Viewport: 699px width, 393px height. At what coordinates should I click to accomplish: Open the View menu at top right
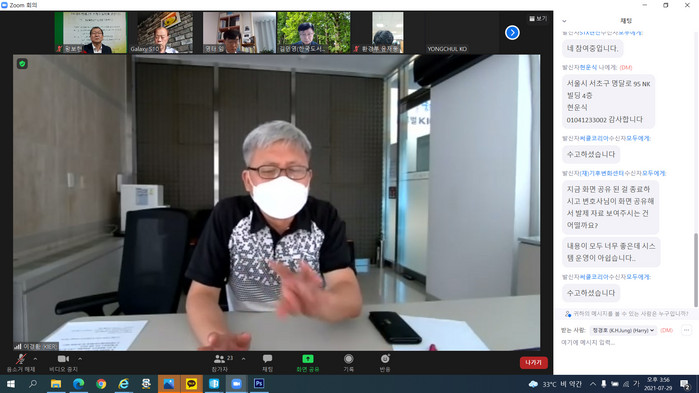tap(538, 19)
